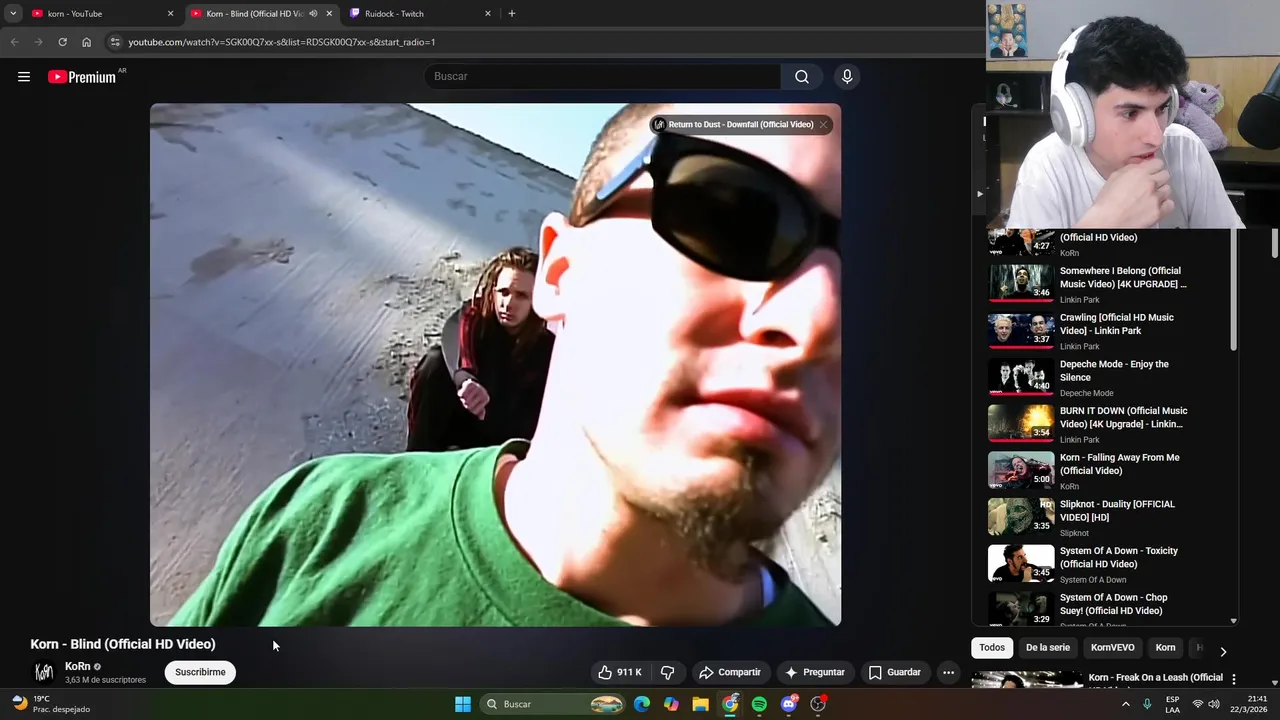Open the KoRn channel avatar
Image resolution: width=1280 pixels, height=720 pixels.
tap(44, 672)
